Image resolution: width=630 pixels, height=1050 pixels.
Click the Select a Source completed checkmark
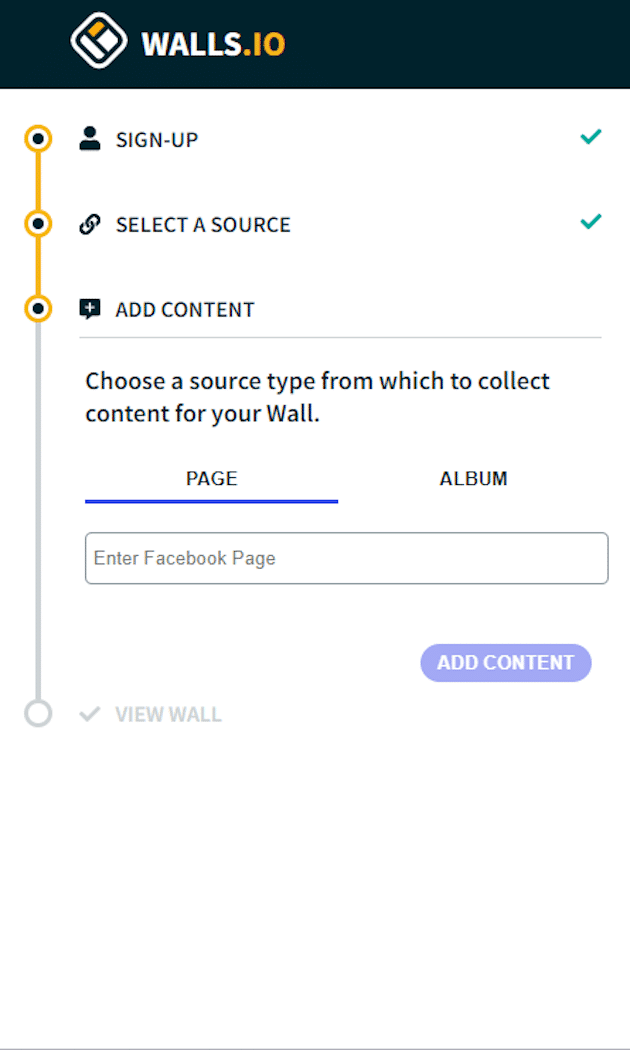click(x=591, y=222)
